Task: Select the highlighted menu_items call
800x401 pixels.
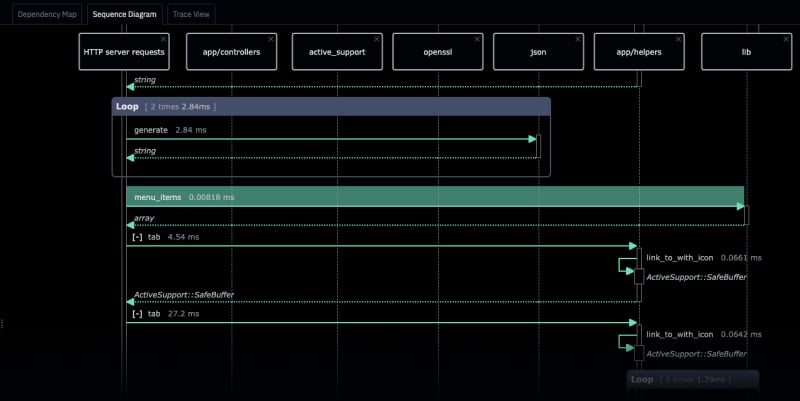Action: coord(435,197)
